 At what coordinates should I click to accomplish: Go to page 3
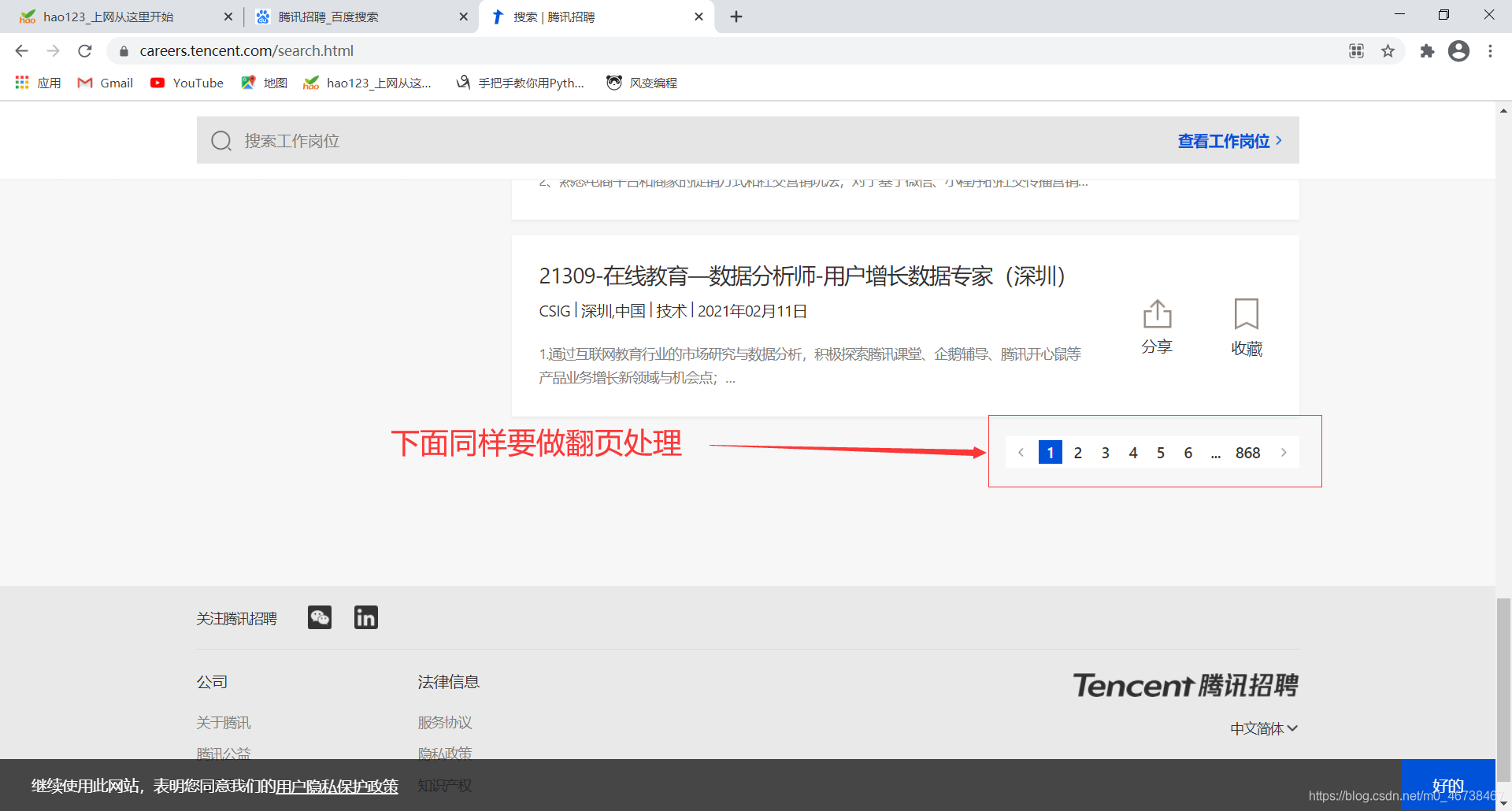point(1106,453)
